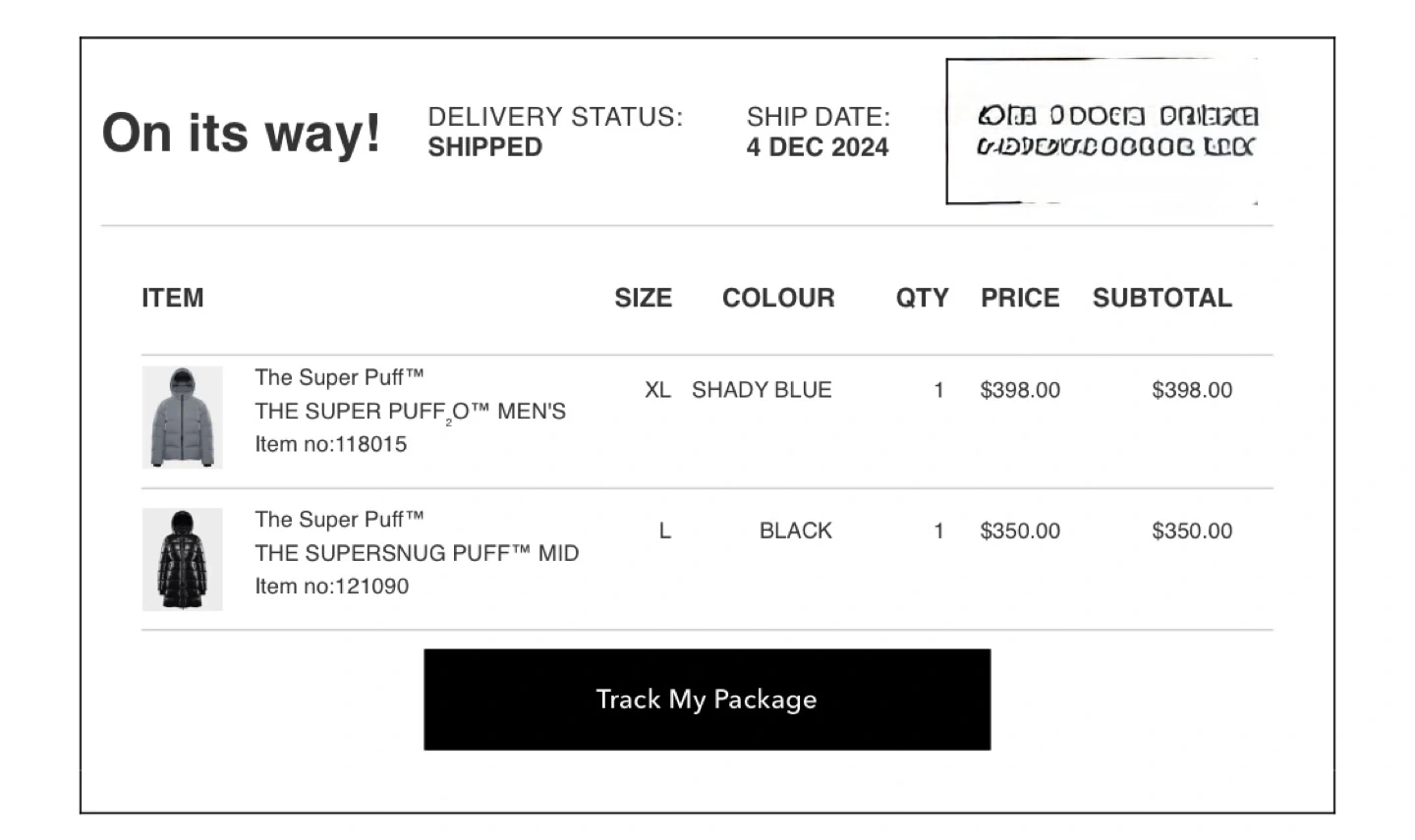Click THE SUPERSNUG PUFF MID product name
The image size is (1415, 840).
coord(417,553)
